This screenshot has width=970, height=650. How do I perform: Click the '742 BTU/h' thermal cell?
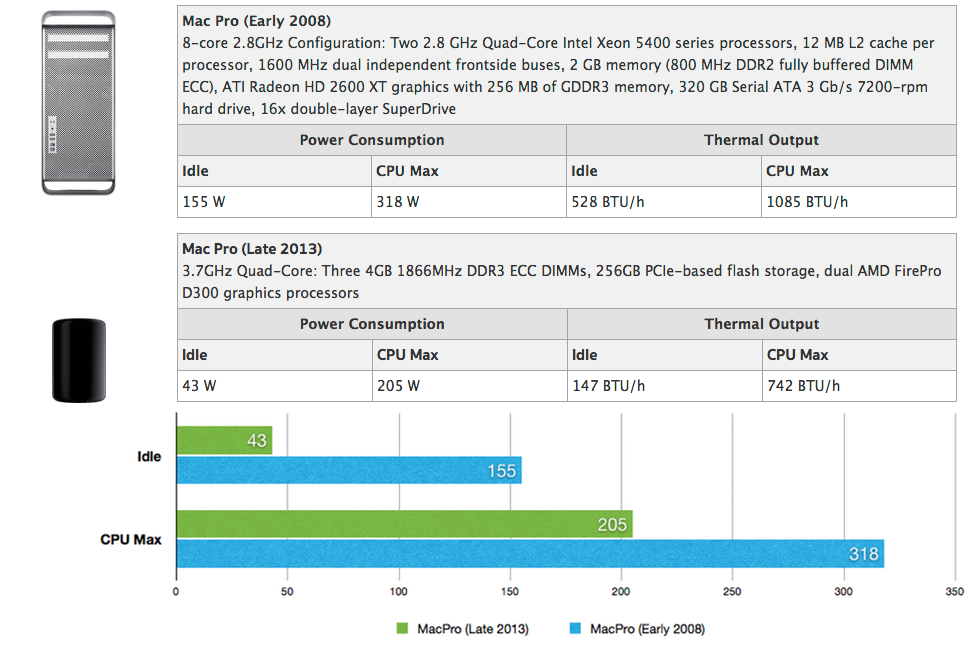point(859,386)
